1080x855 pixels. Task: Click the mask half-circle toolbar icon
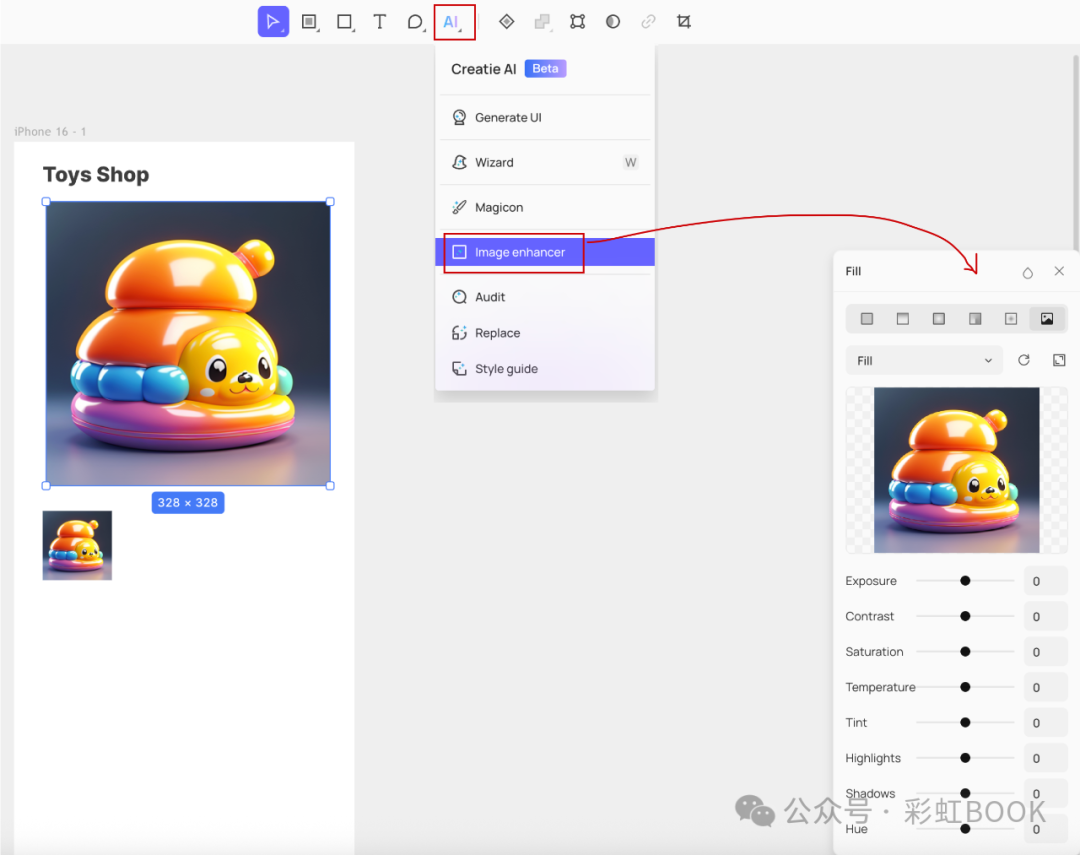pos(613,21)
